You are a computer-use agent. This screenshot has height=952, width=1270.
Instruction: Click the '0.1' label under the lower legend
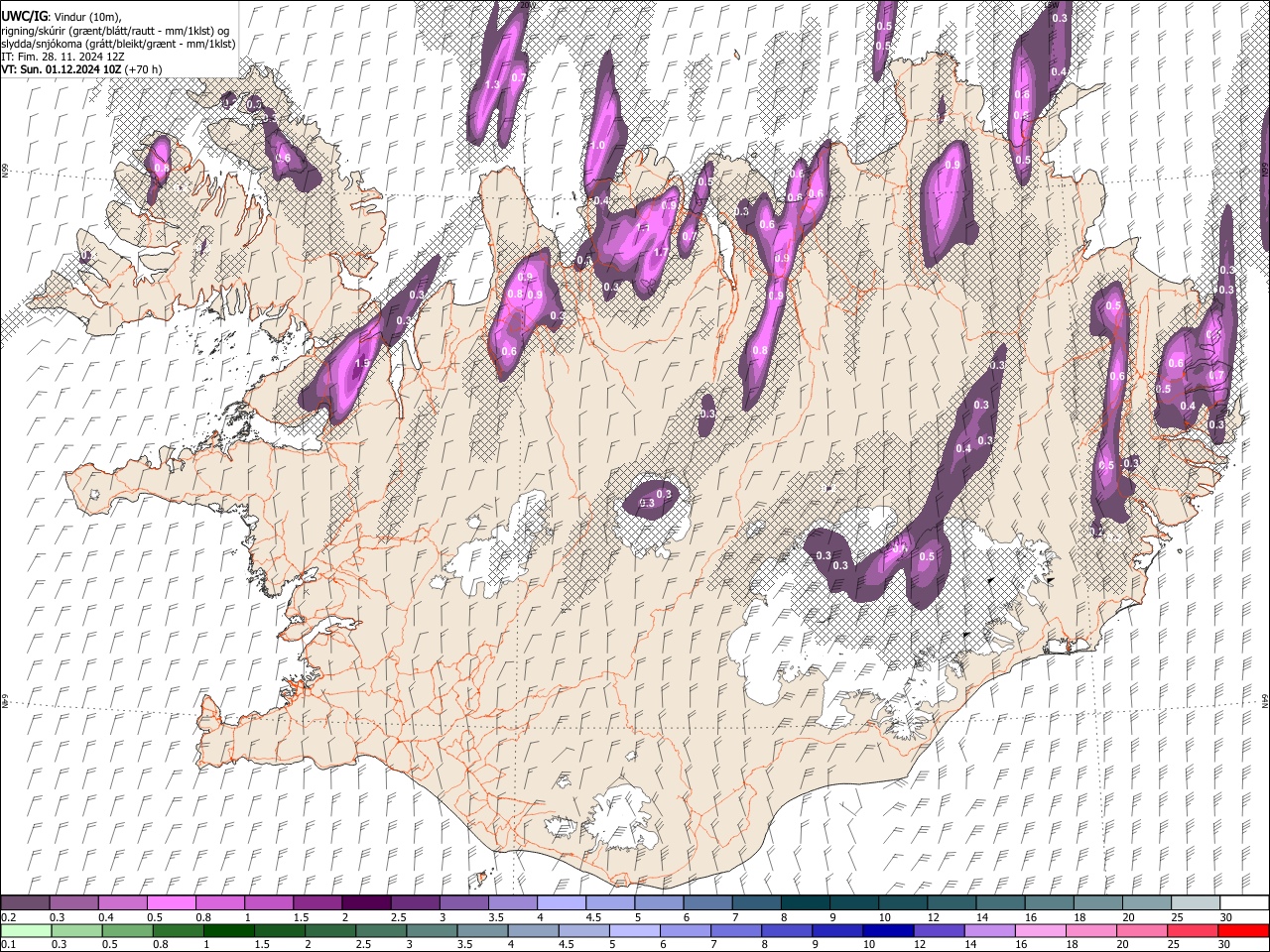[8, 944]
